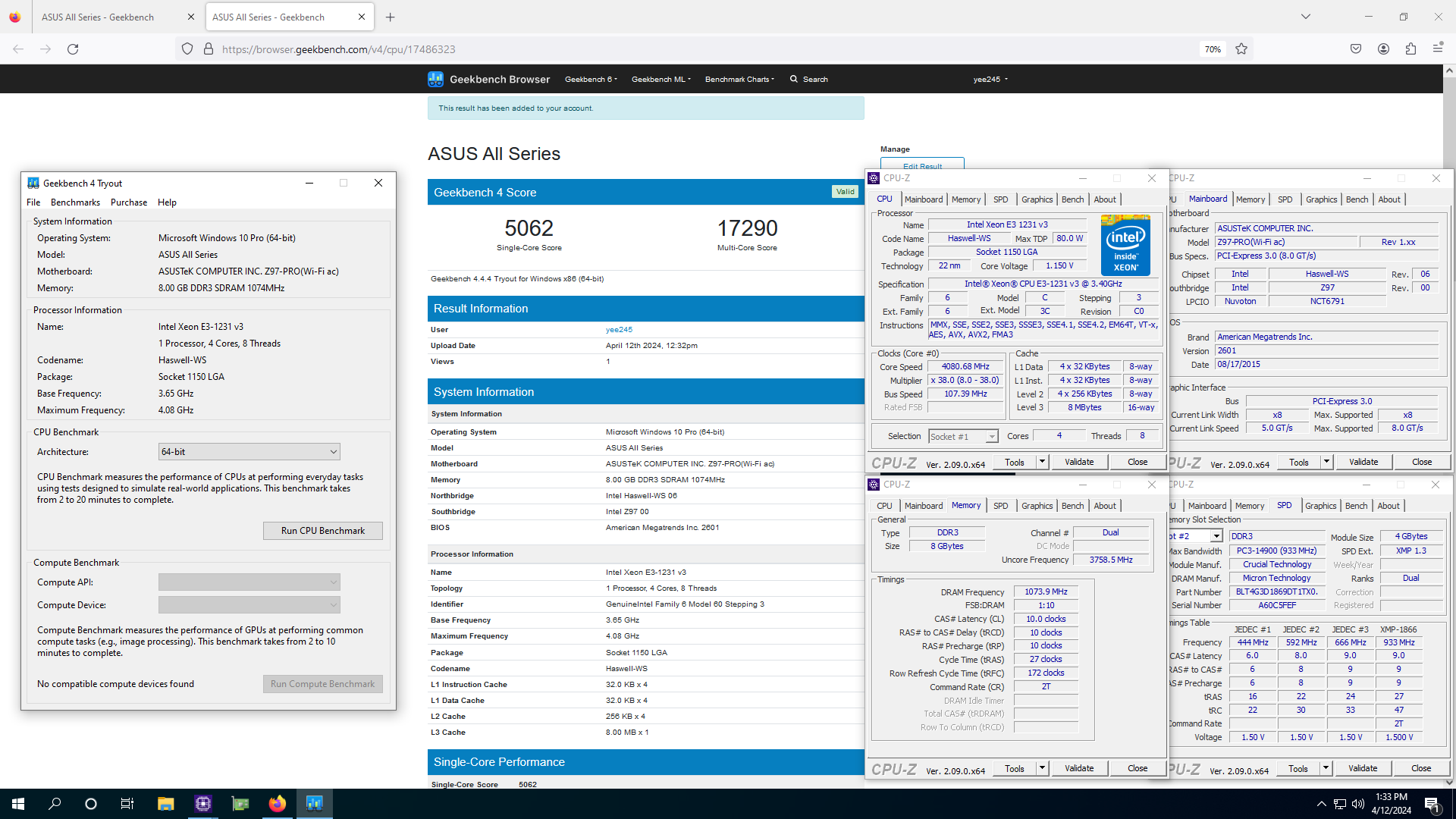1456x819 pixels.
Task: Click the yee245 user link in Result Information
Action: pos(619,330)
